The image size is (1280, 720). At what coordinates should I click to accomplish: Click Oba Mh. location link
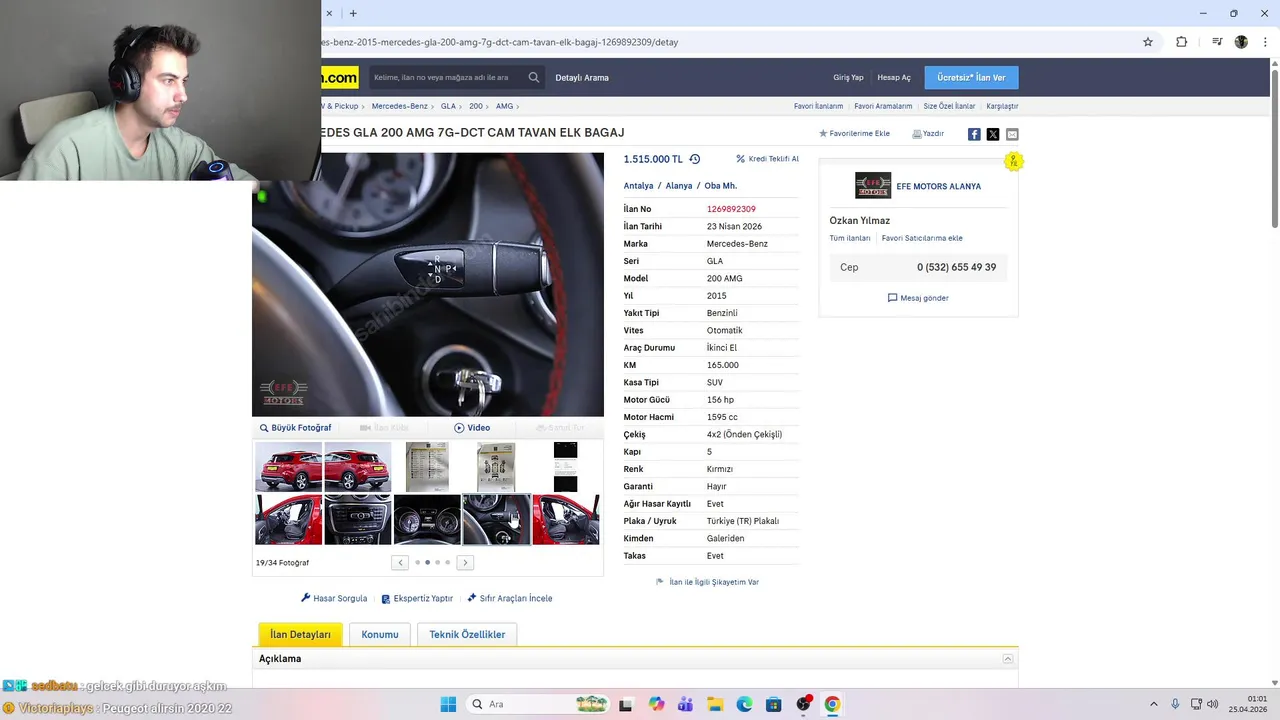(x=720, y=186)
